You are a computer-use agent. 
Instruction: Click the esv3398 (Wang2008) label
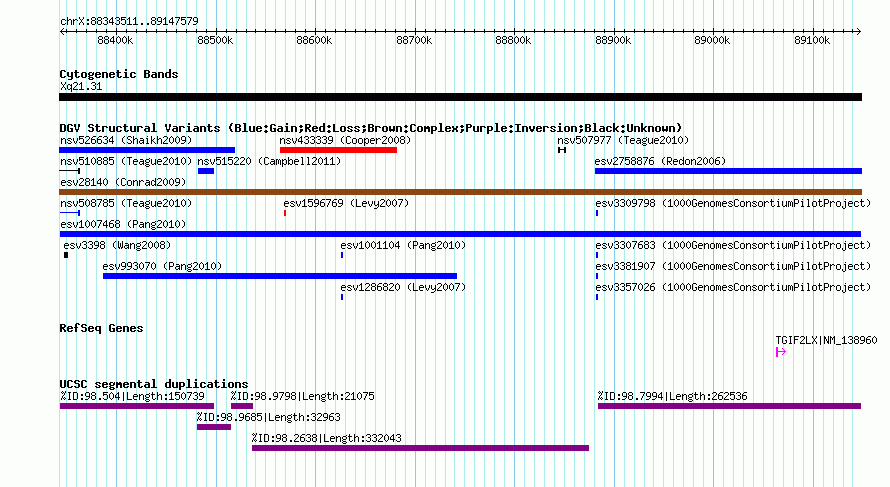(x=117, y=245)
